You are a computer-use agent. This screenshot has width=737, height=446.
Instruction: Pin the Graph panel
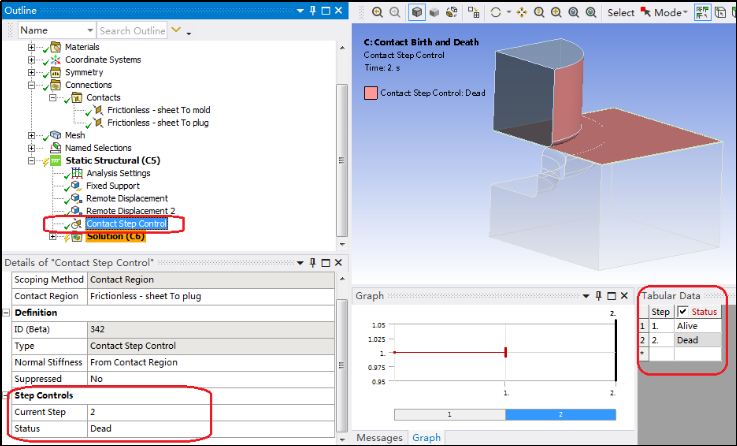point(599,296)
